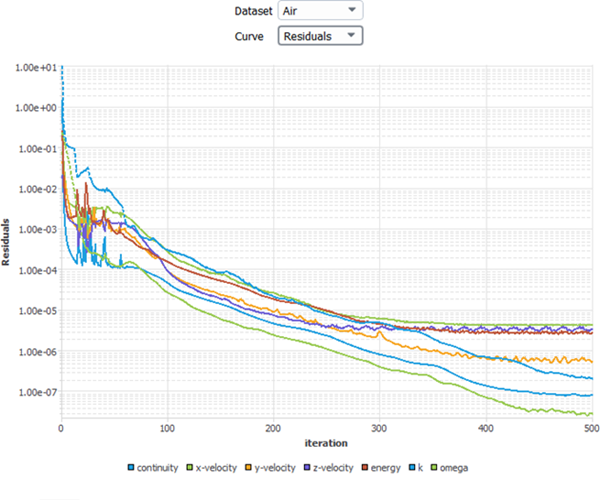The width and height of the screenshot is (600, 500).
Task: Select the omega legend label
Action: (x=453, y=468)
